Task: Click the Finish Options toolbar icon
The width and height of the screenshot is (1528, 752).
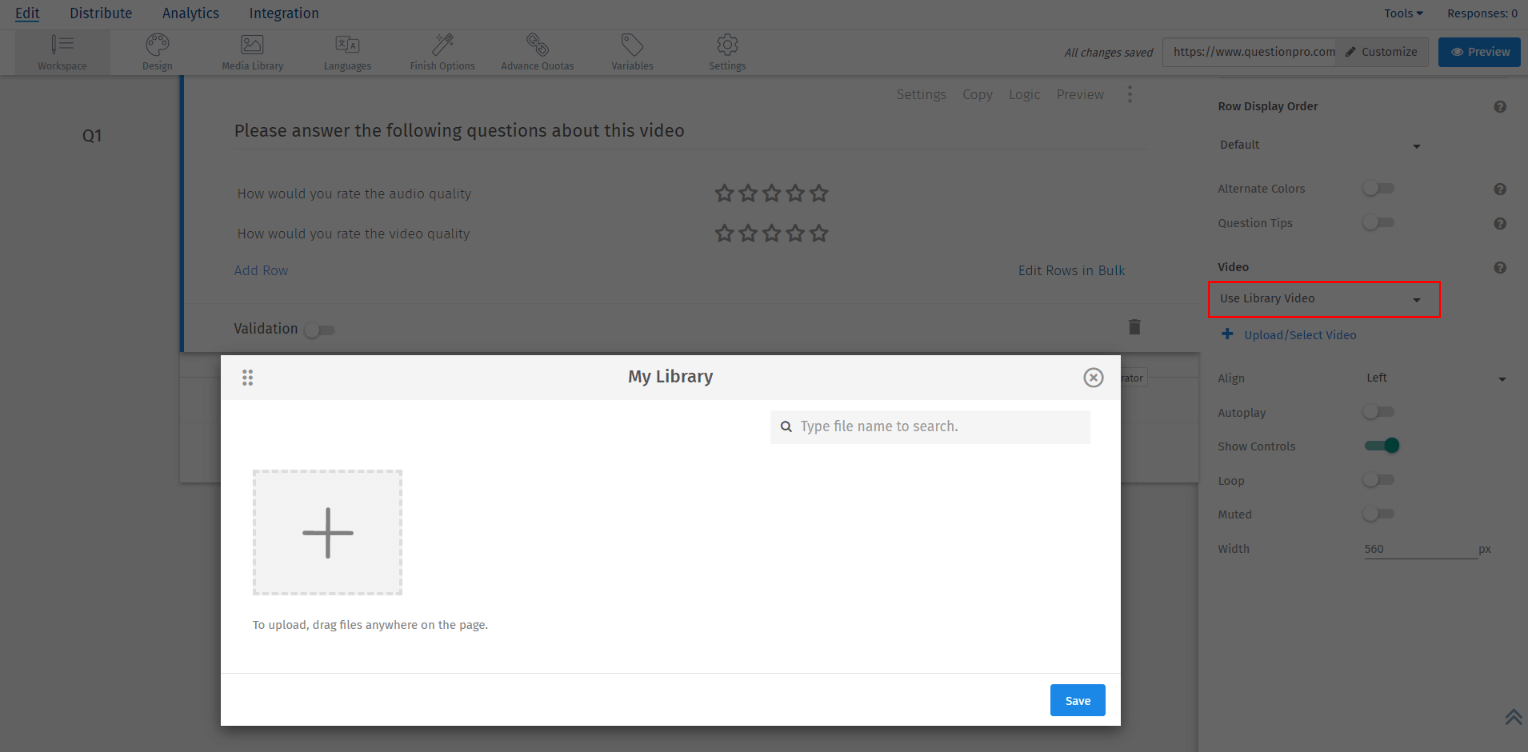Action: [442, 51]
